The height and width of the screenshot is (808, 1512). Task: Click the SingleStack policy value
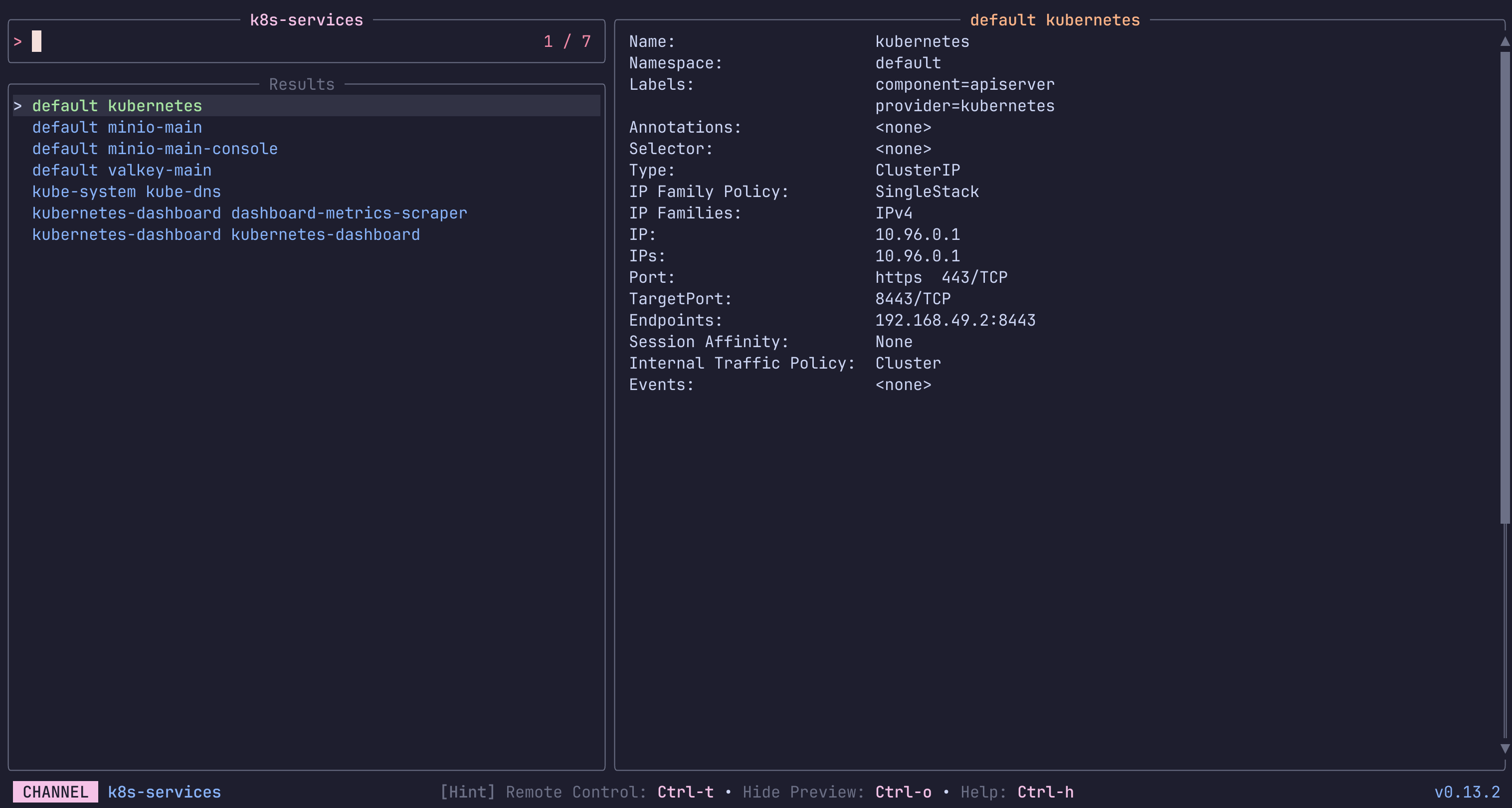927,192
